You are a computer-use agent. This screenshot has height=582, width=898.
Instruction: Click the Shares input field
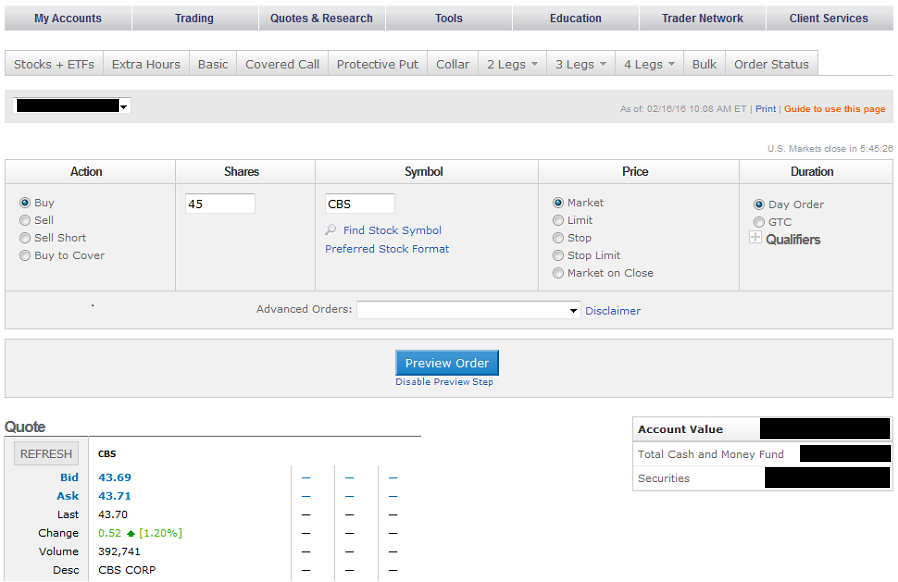(x=220, y=204)
